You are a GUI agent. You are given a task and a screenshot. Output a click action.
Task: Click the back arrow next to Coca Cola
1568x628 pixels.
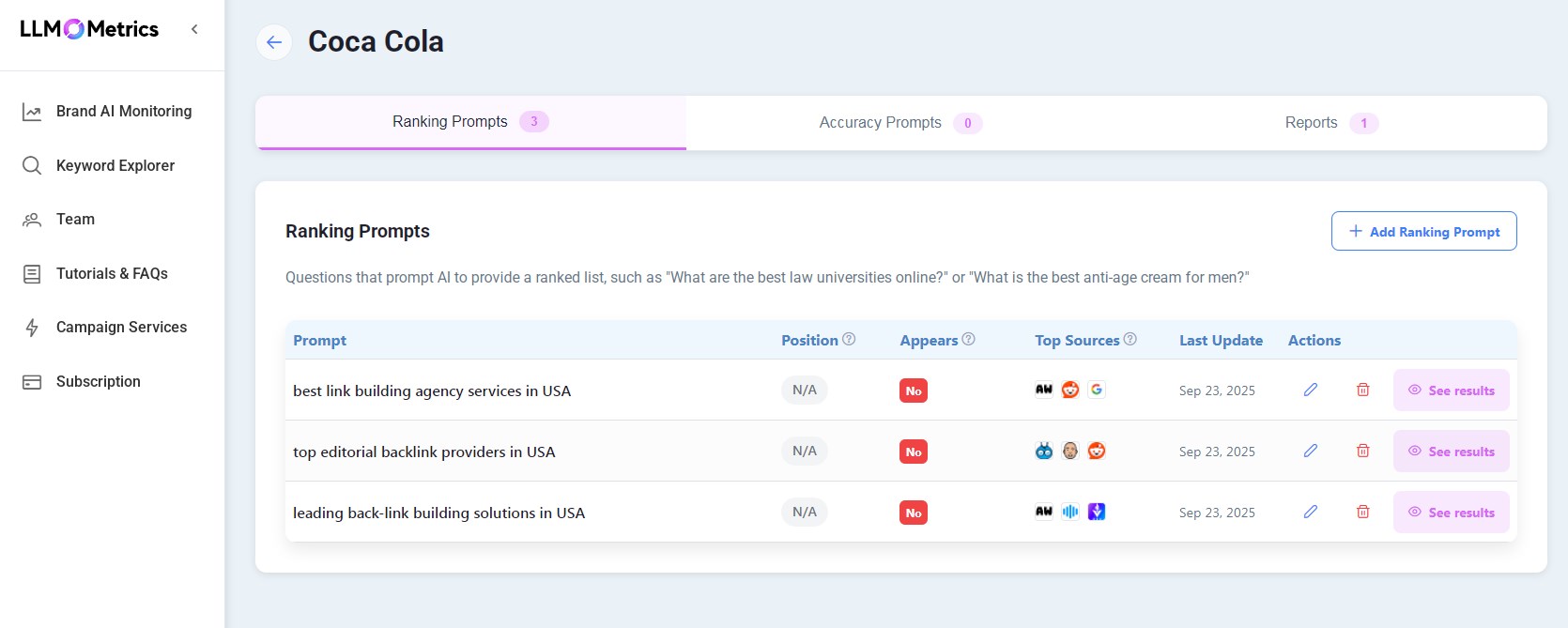tap(274, 42)
